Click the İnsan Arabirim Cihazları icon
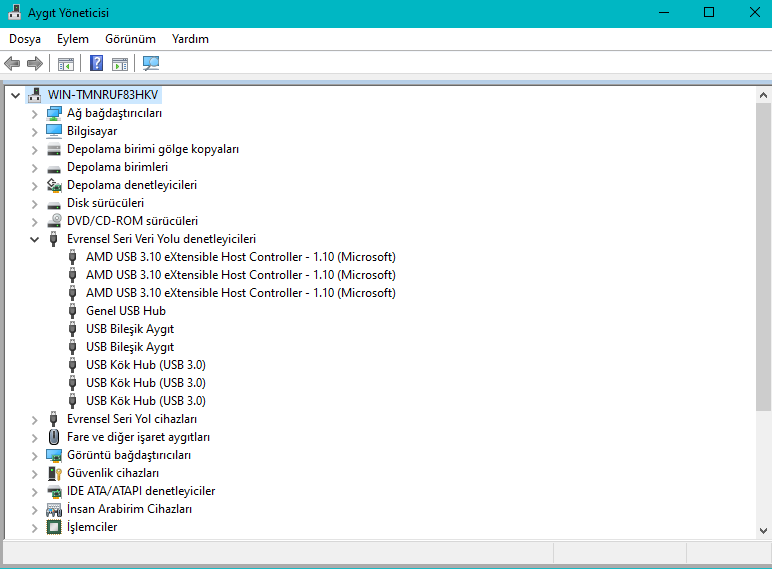The height and width of the screenshot is (569, 772). [x=54, y=509]
